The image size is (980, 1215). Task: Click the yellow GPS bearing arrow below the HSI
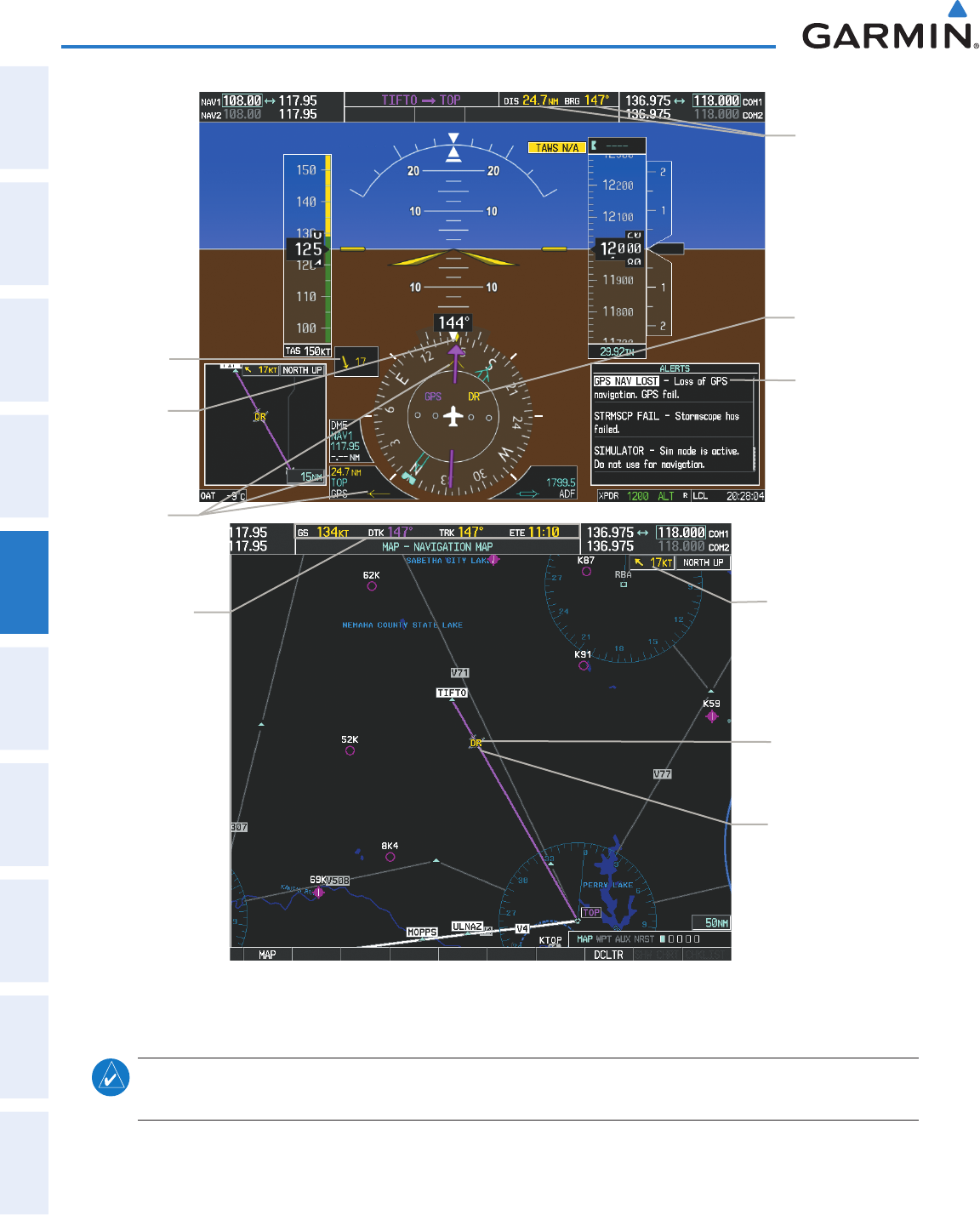click(x=379, y=493)
